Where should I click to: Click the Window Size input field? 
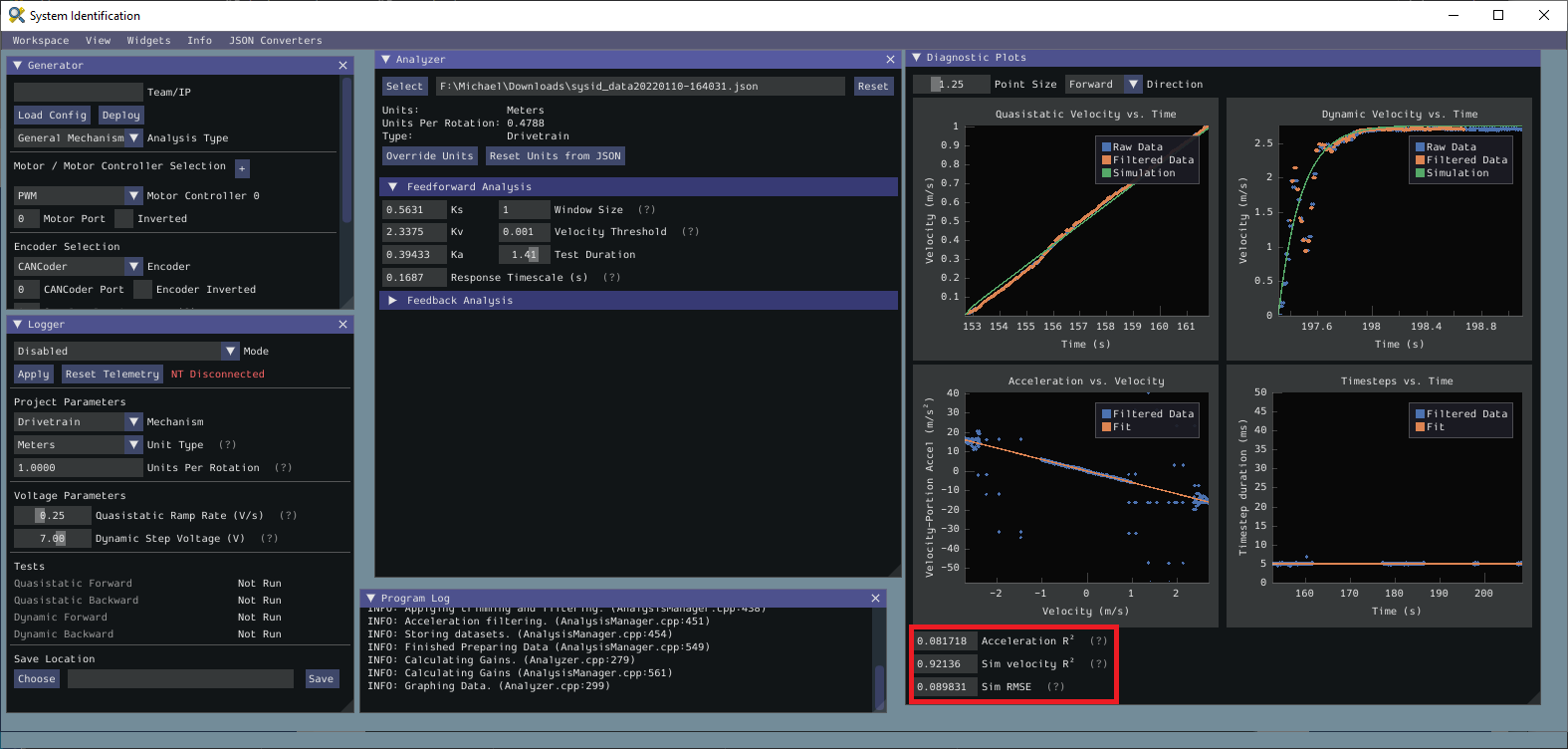coord(525,210)
